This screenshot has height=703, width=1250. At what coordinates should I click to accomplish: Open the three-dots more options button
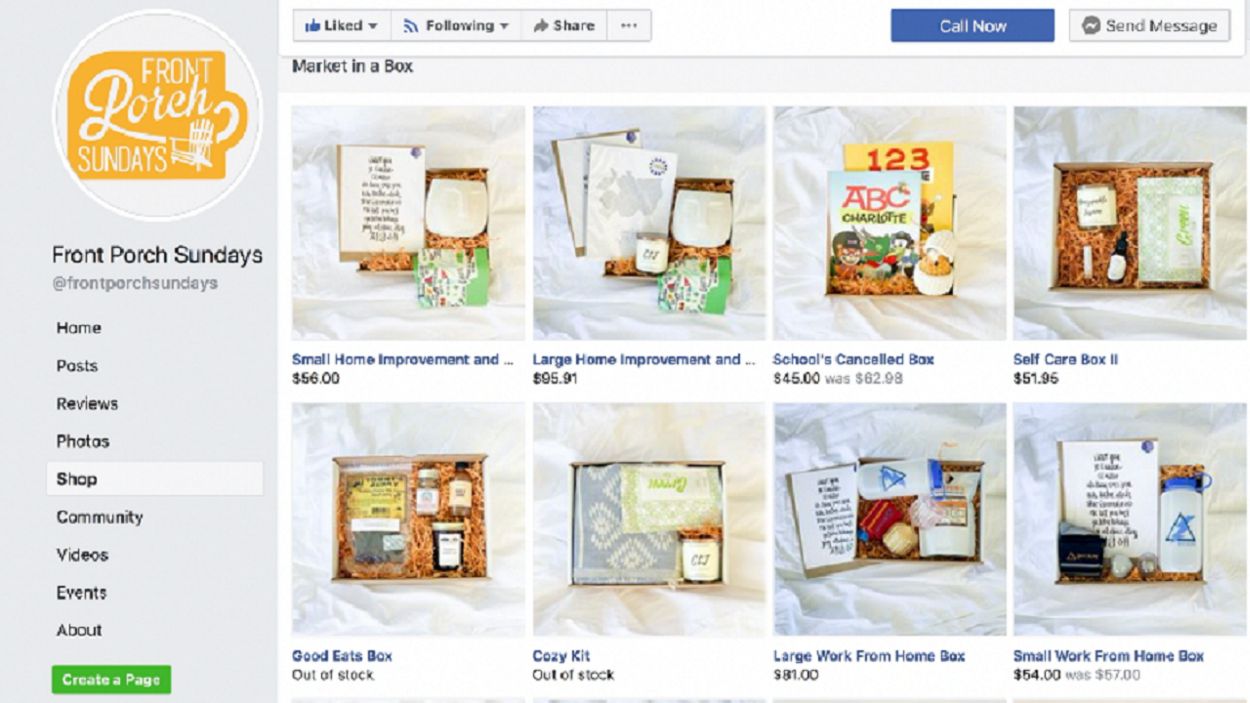click(628, 26)
